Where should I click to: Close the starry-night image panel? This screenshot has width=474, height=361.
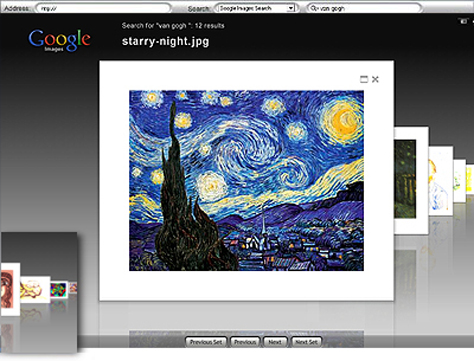tap(375, 79)
